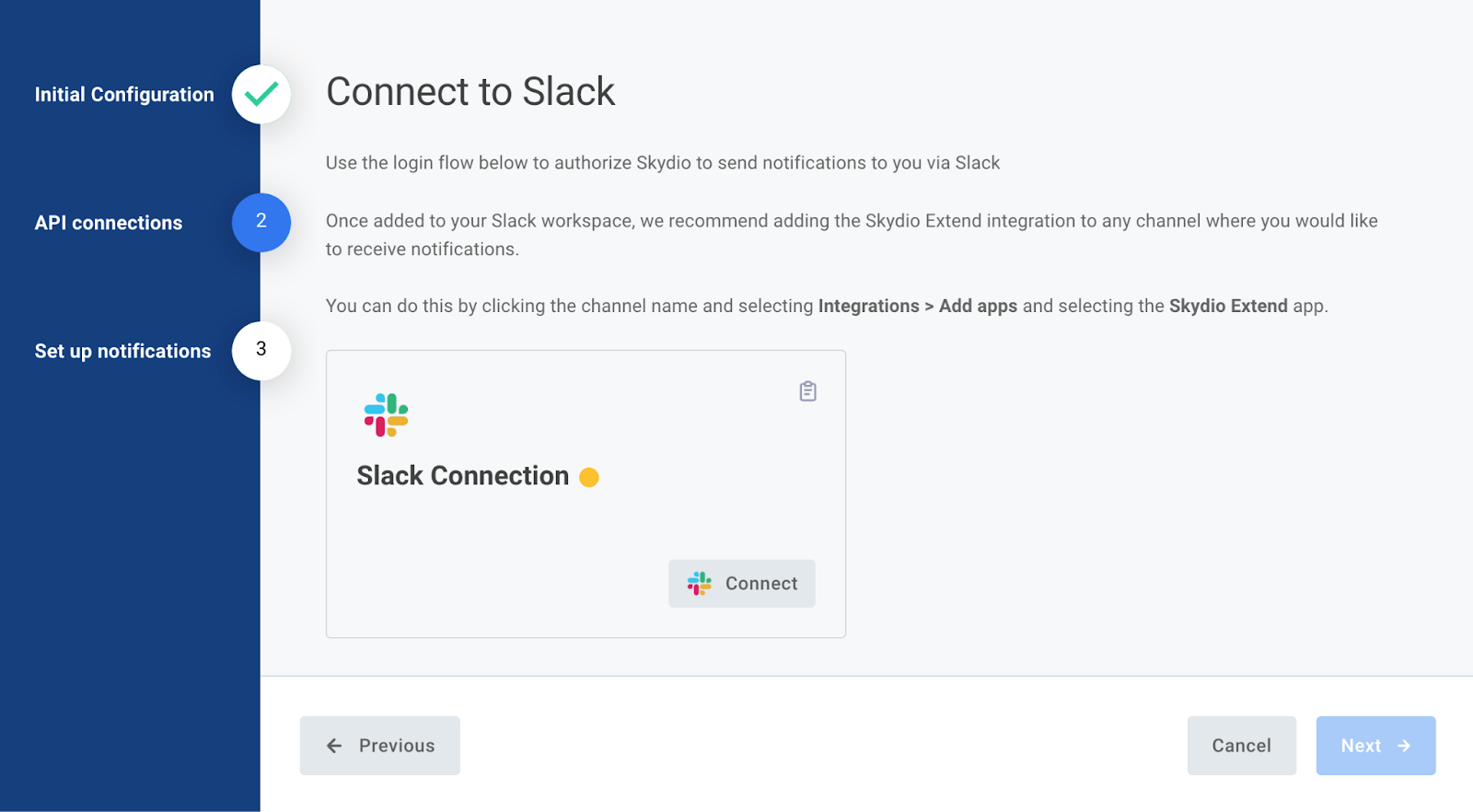Click the Connect to Slack heading
The width and height of the screenshot is (1473, 812).
[470, 91]
